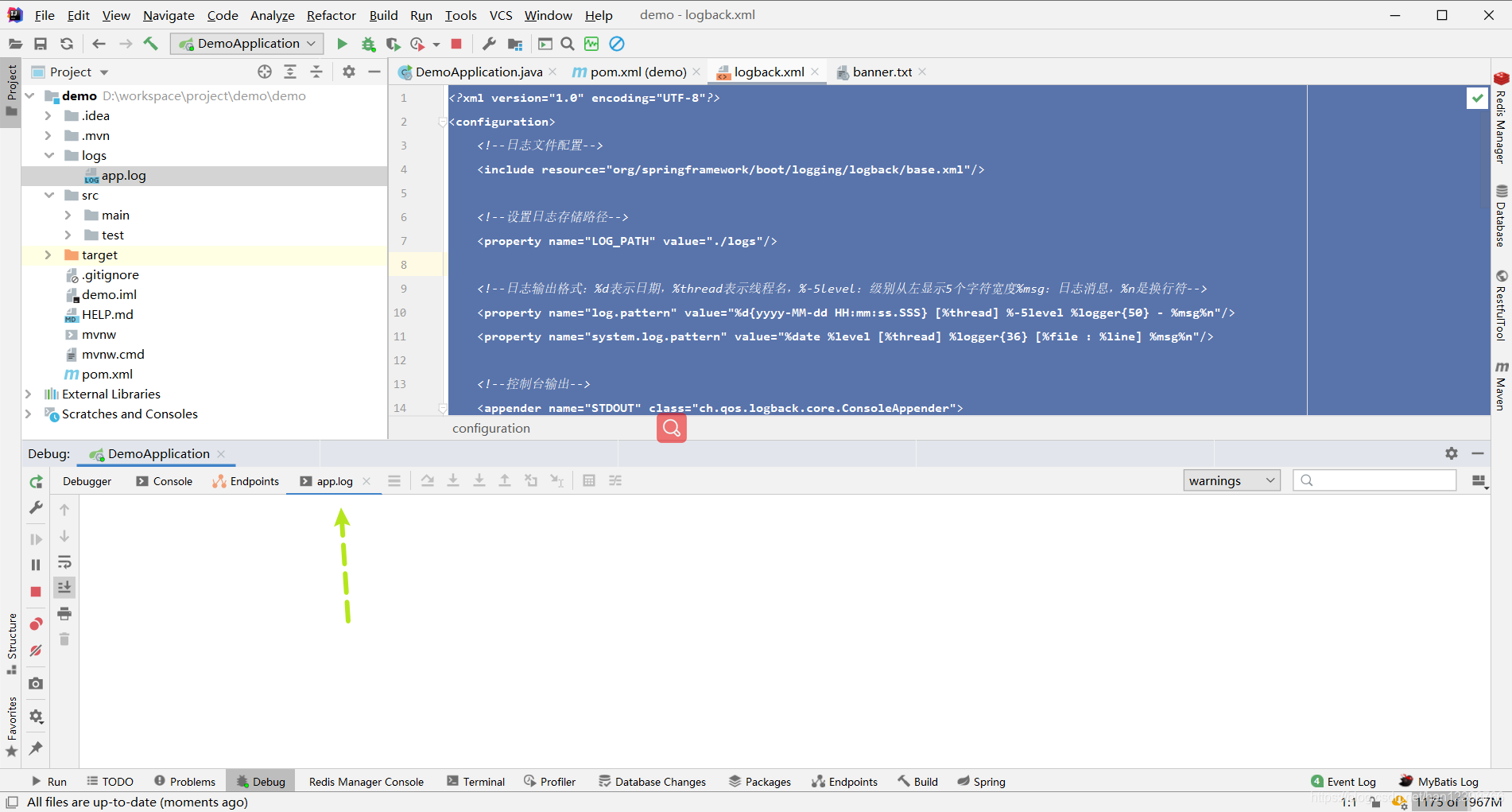Stop the app with the red square icon

[456, 44]
